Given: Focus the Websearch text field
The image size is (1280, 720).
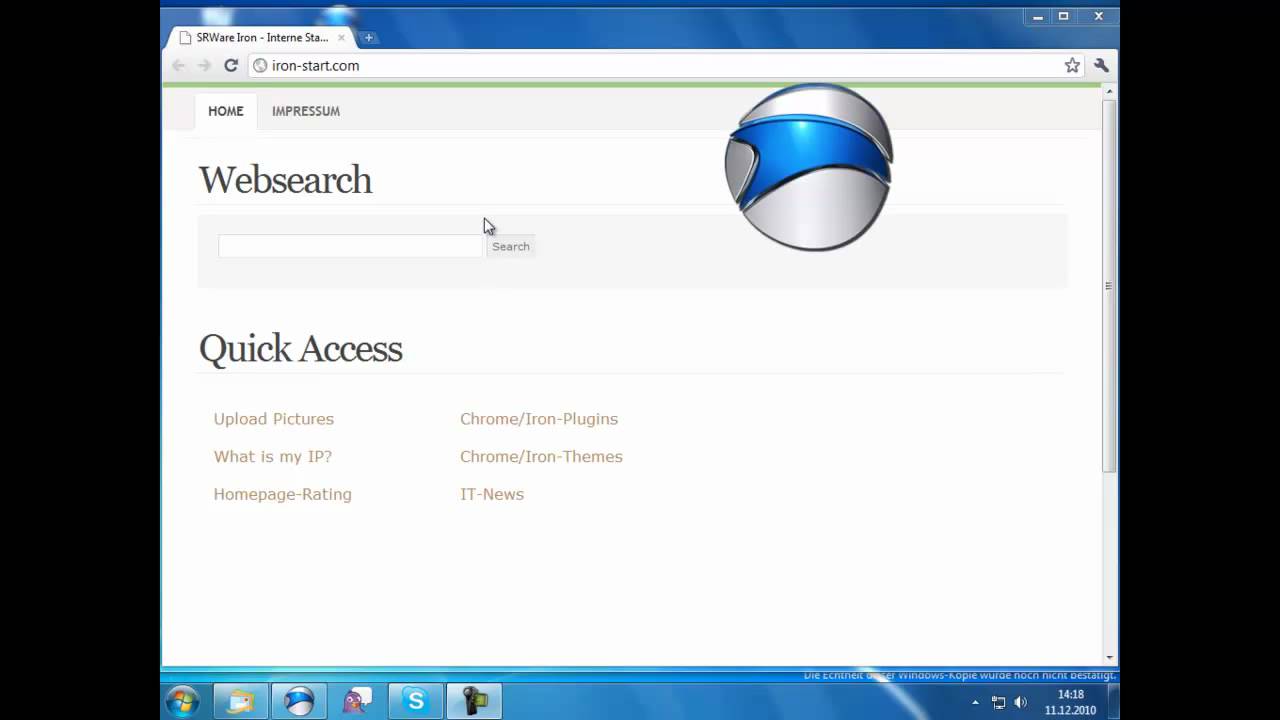Looking at the screenshot, I should click(x=350, y=246).
